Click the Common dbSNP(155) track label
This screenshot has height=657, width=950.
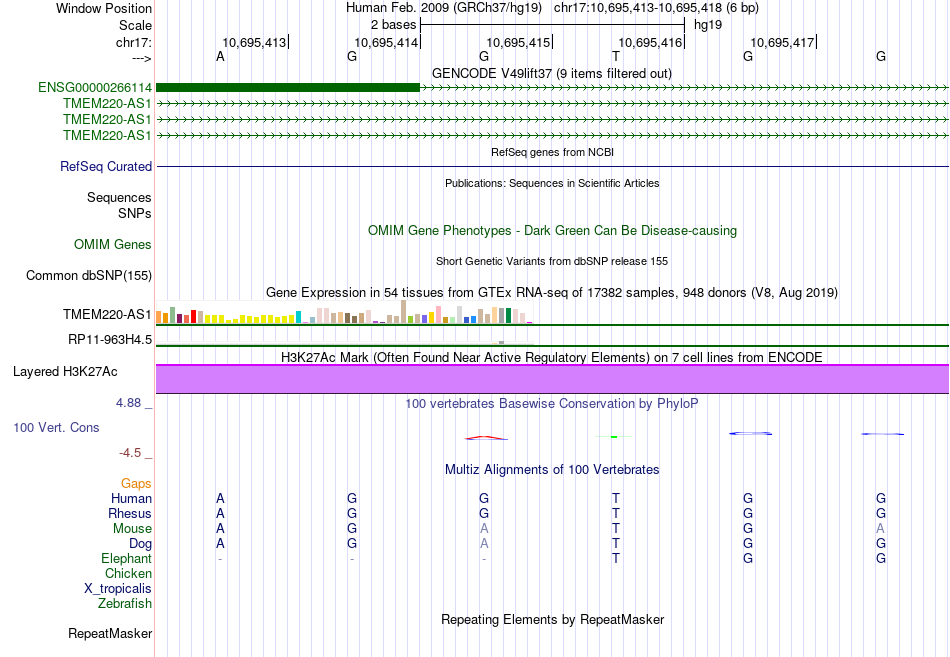[x=89, y=275]
